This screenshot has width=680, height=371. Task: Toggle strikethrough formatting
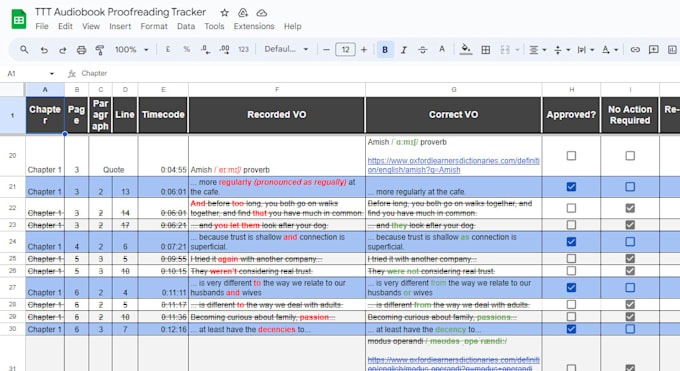423,50
